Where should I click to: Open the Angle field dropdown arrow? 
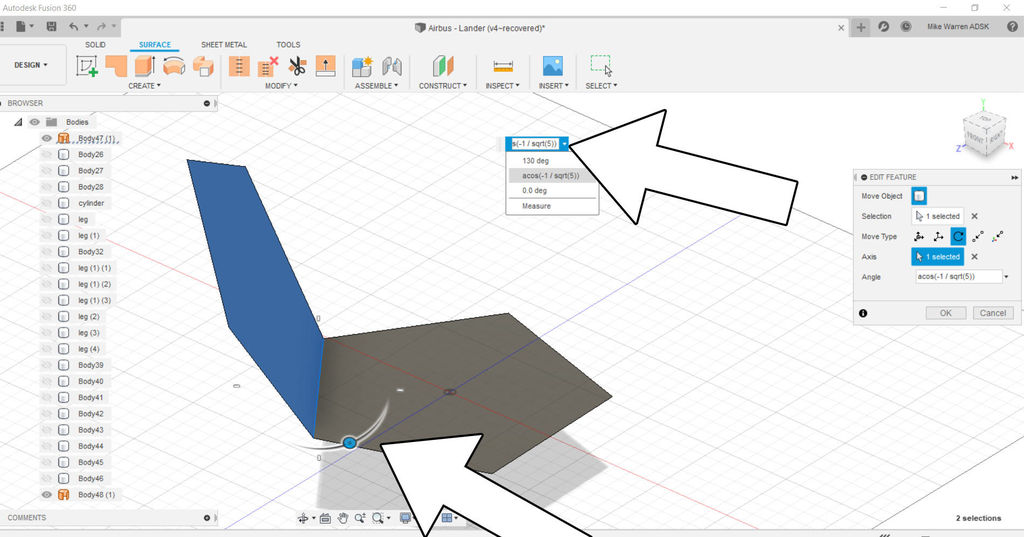click(x=1006, y=277)
